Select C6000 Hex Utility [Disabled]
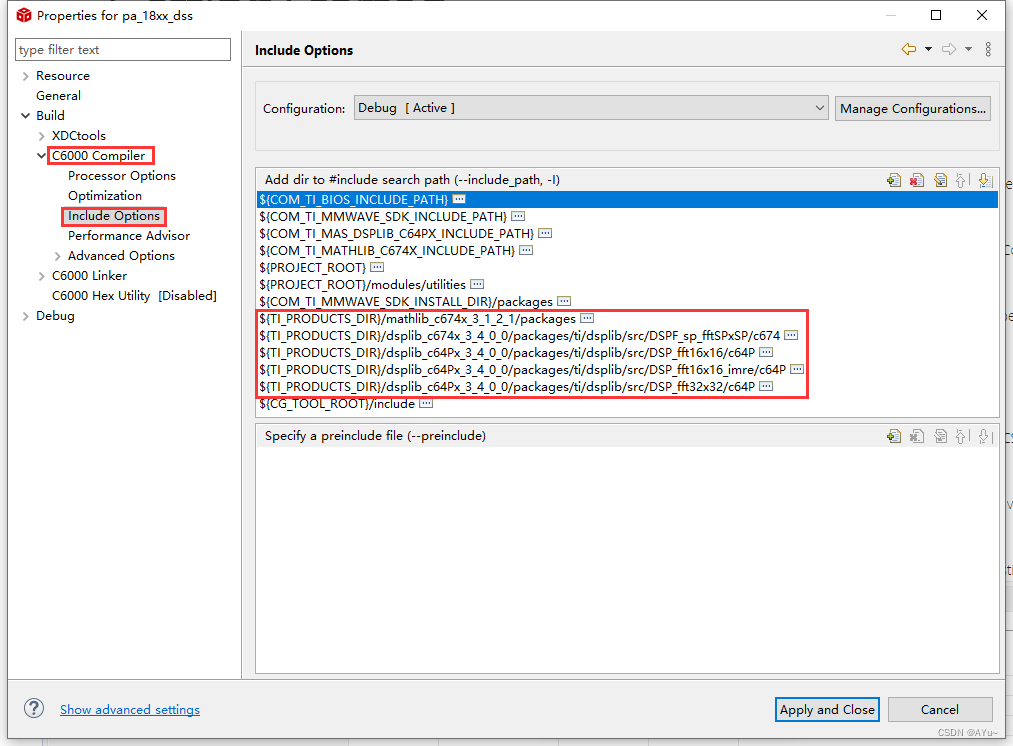Screen dimensions: 1013x746 (x=134, y=296)
